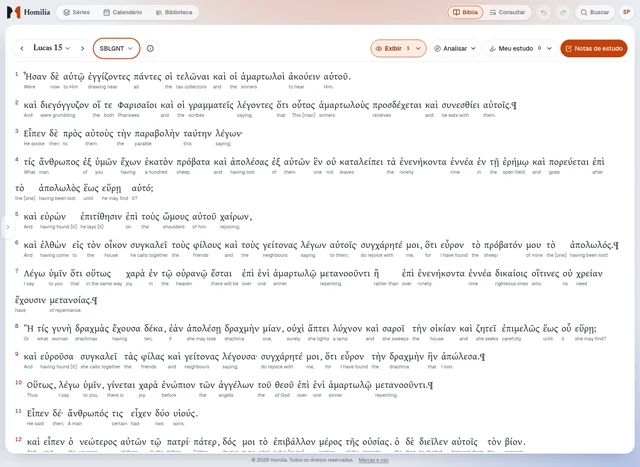Click the version info icon

150,48
